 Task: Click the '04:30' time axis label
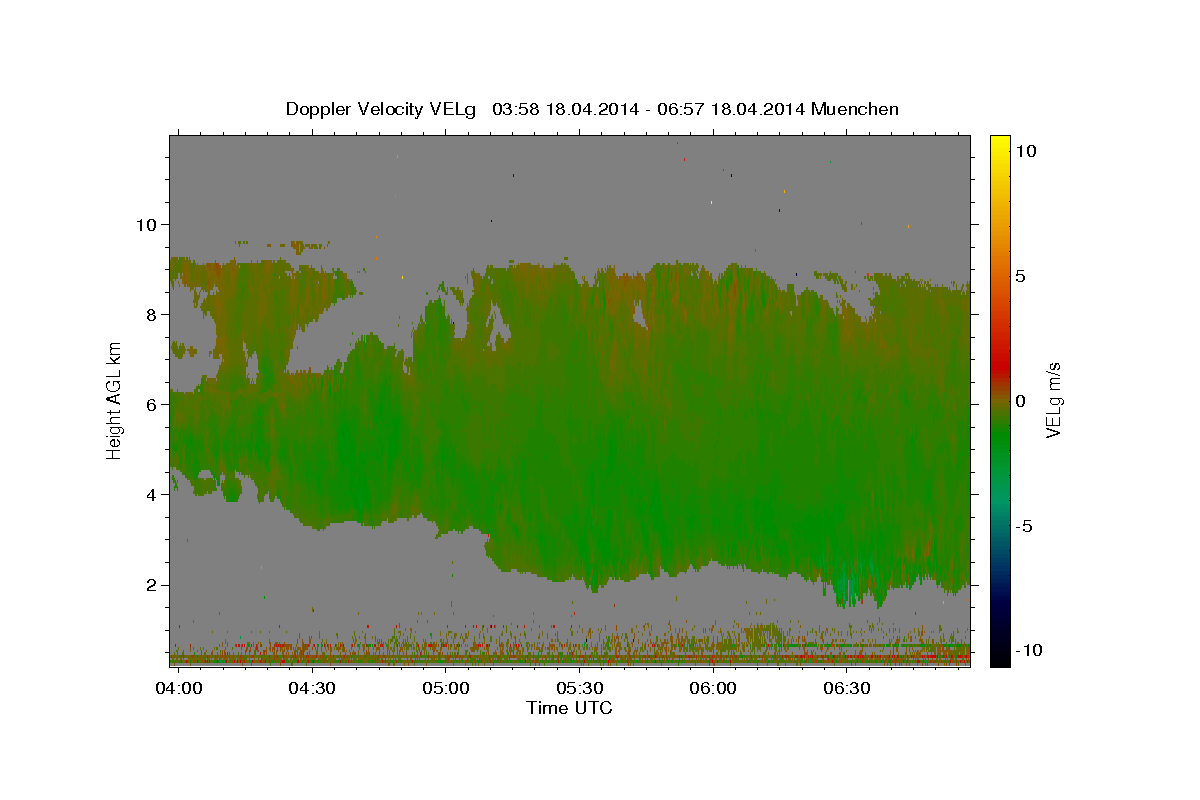pos(312,689)
